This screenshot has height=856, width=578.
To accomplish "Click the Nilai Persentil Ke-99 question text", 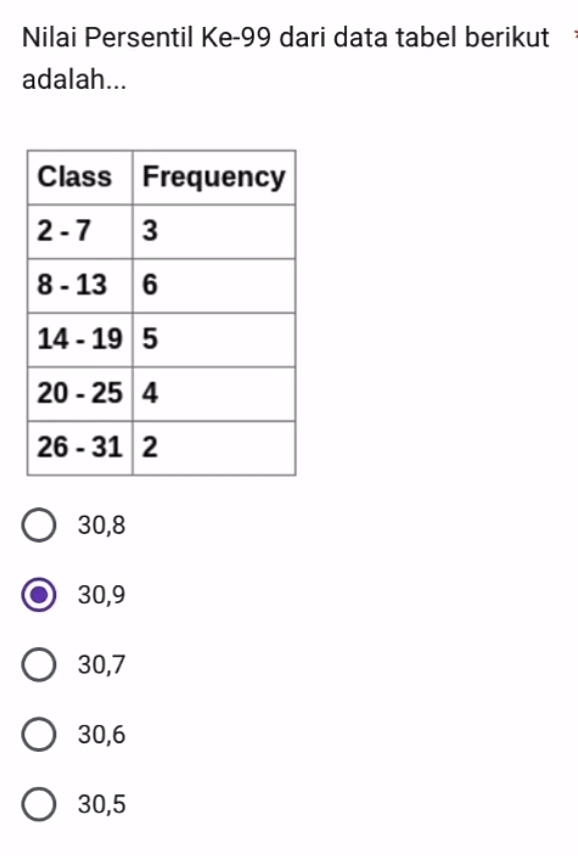I will click(146, 38).
